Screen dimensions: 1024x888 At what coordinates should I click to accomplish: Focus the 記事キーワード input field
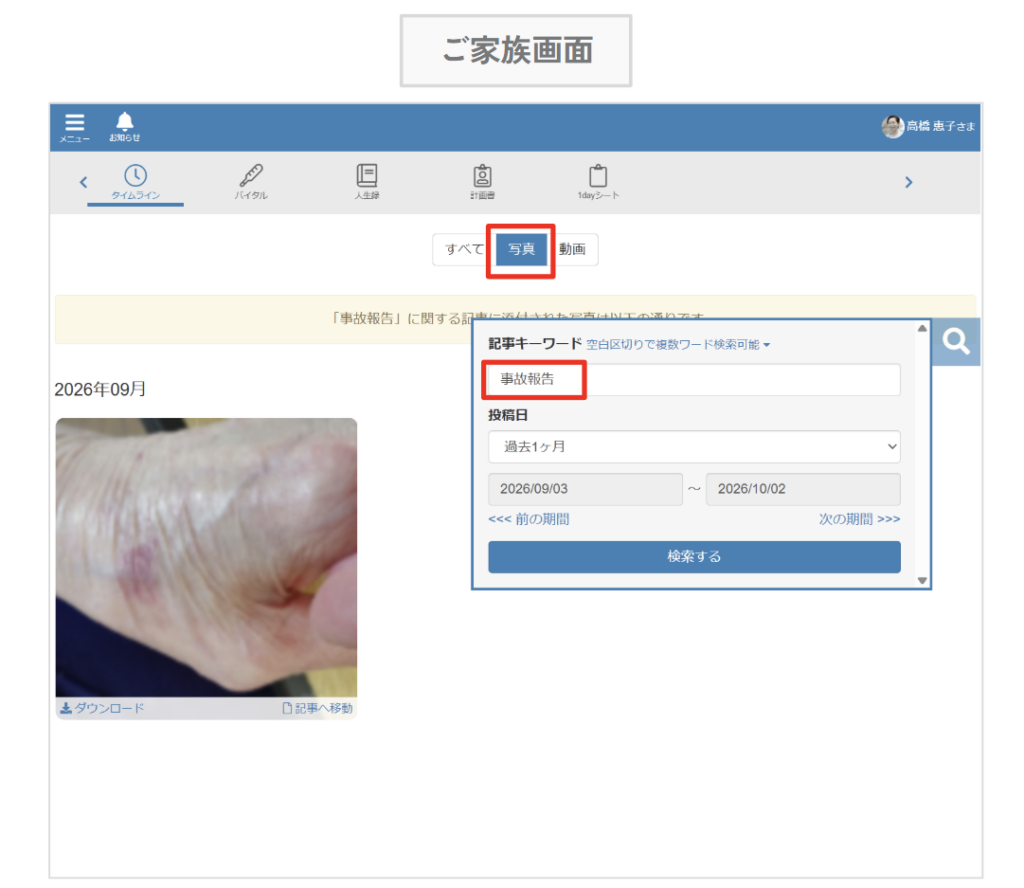tap(694, 379)
